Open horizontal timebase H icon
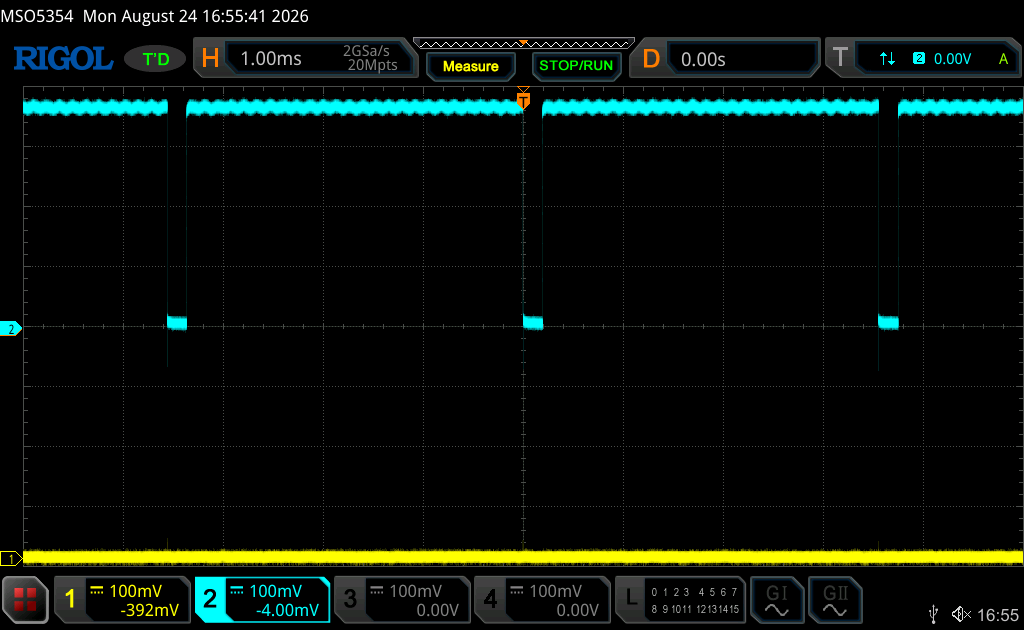Screen dimensions: 1024x630 point(210,58)
